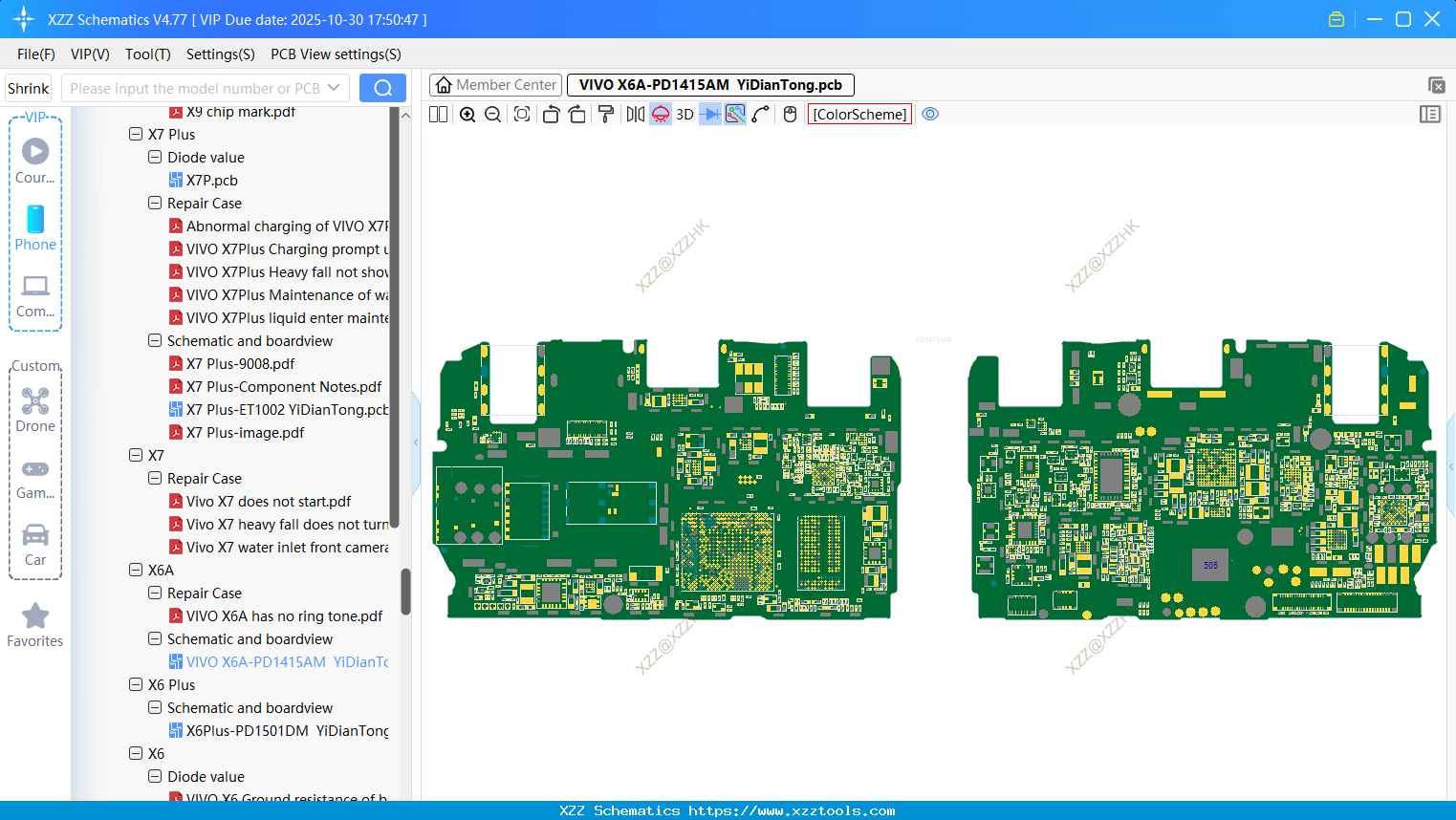Collapse Schematic and boardview under X7 Plus

pos(155,341)
